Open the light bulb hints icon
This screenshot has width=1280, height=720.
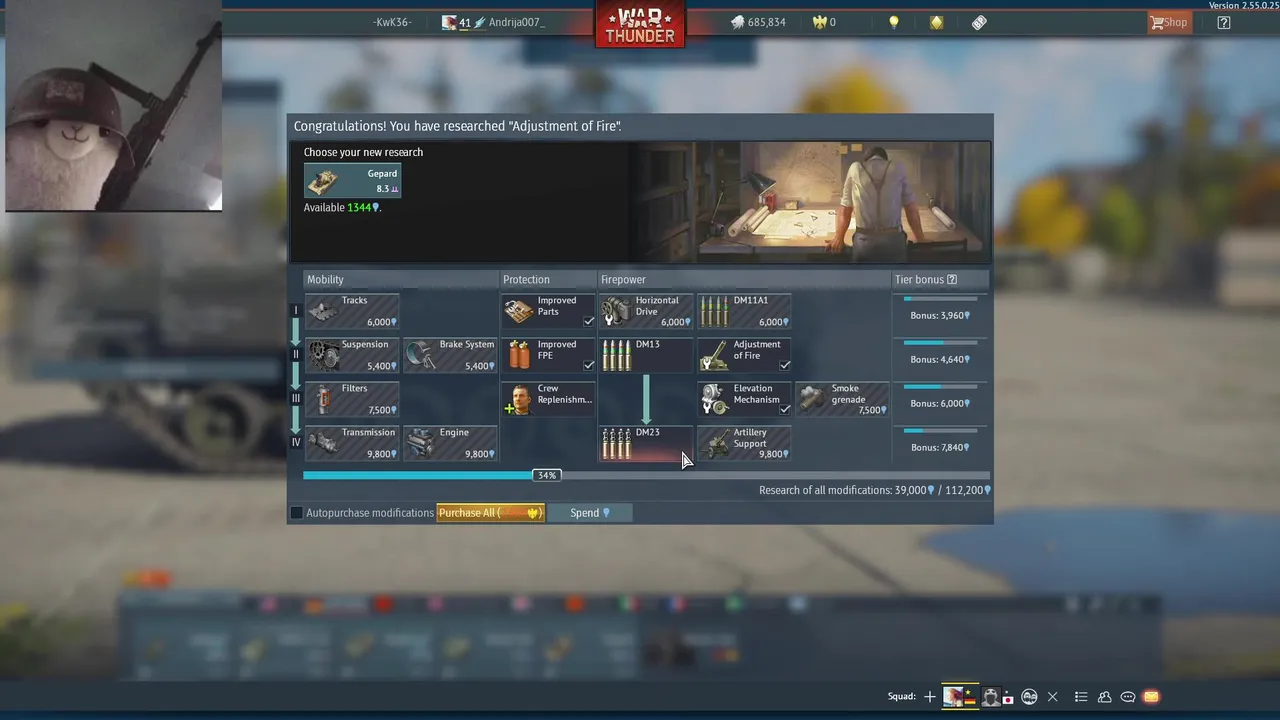click(x=894, y=22)
